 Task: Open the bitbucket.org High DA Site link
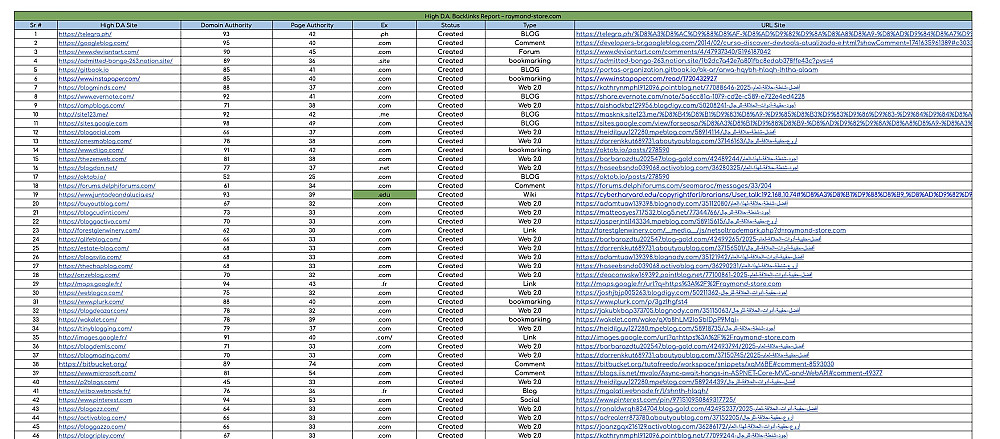(x=92, y=365)
